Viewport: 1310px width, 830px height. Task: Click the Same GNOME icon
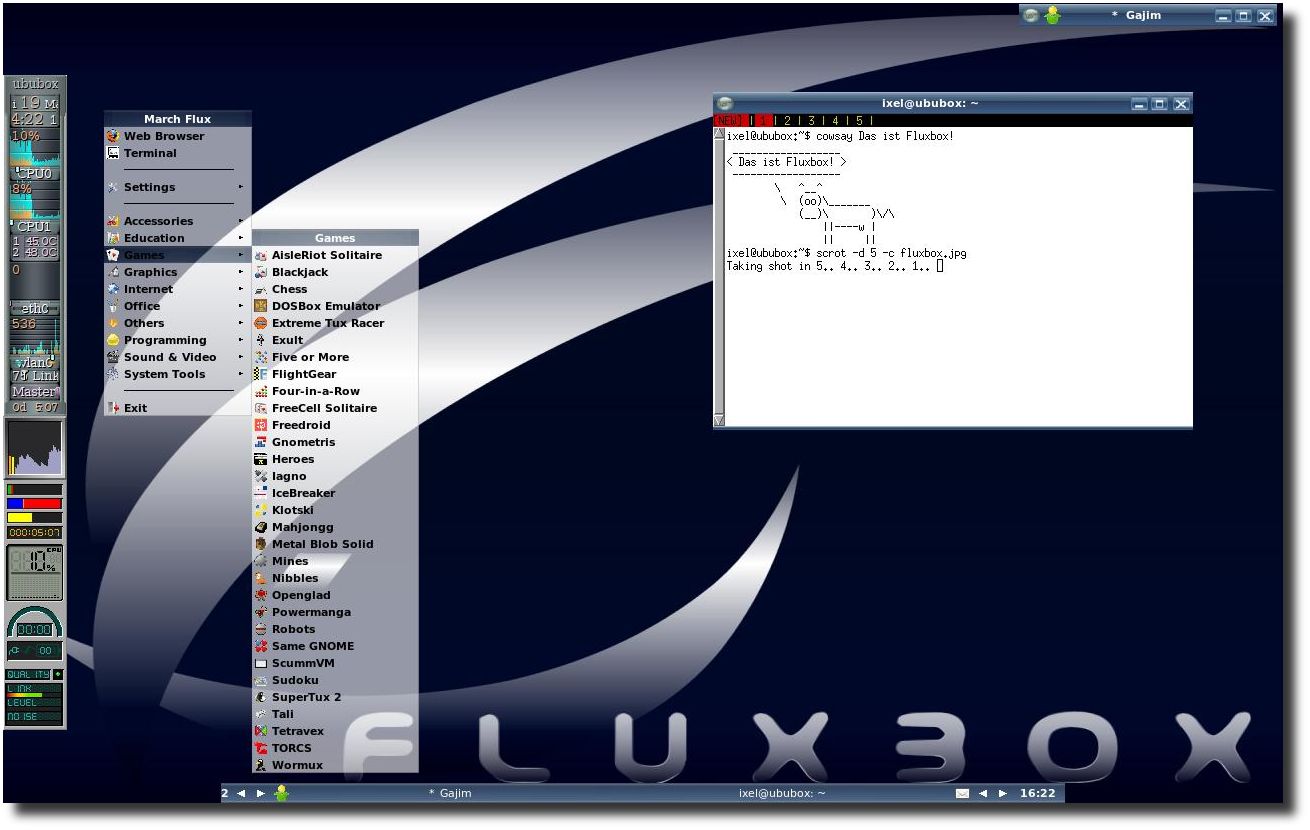pyautogui.click(x=261, y=646)
